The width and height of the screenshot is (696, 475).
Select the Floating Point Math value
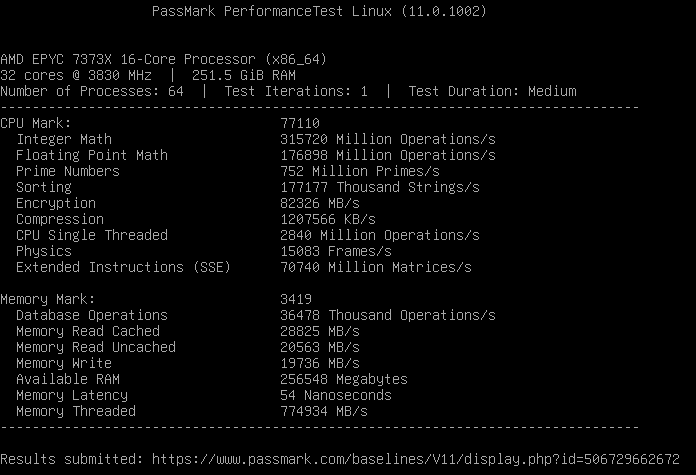coord(388,155)
